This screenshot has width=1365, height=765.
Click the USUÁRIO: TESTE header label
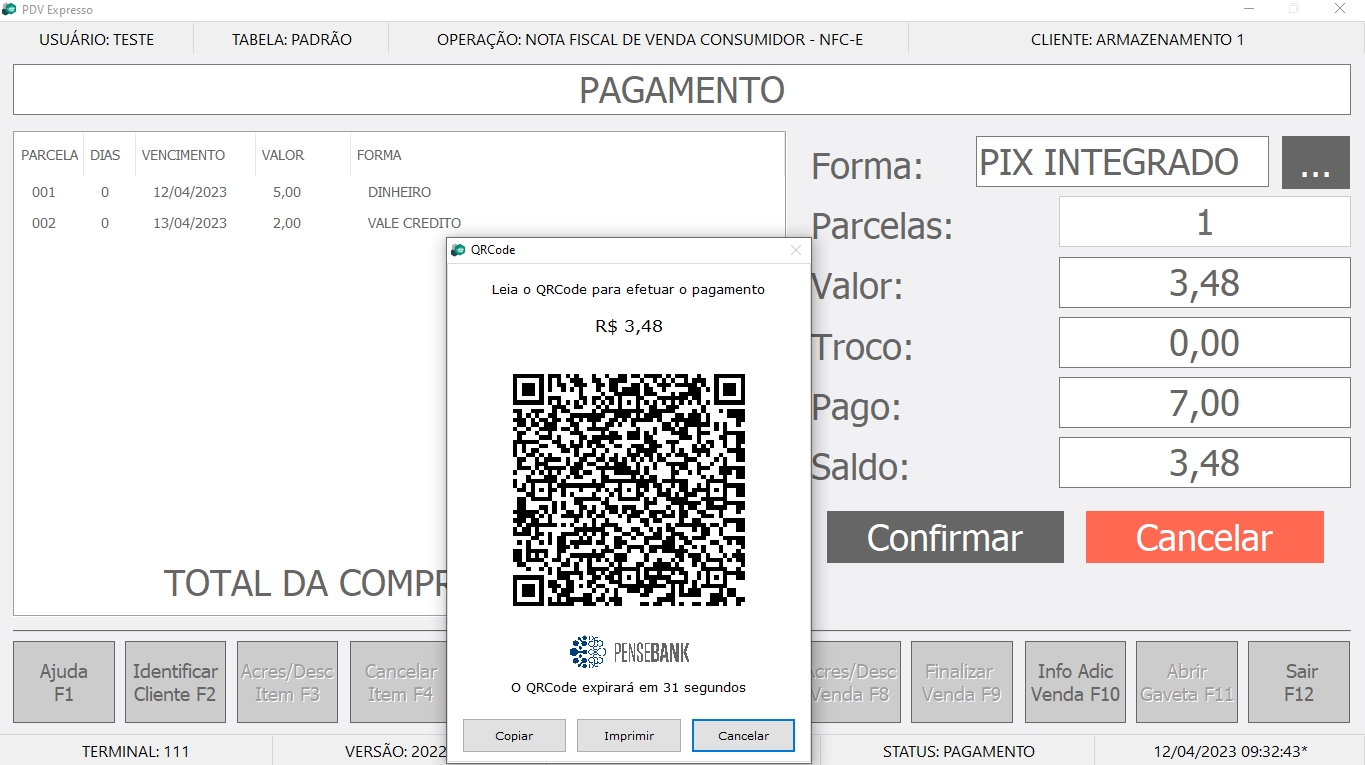click(x=97, y=40)
